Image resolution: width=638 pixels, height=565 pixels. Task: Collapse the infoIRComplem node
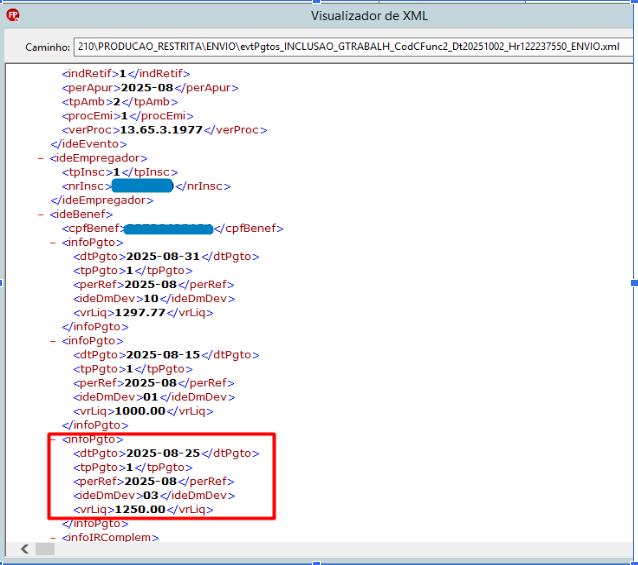52,537
